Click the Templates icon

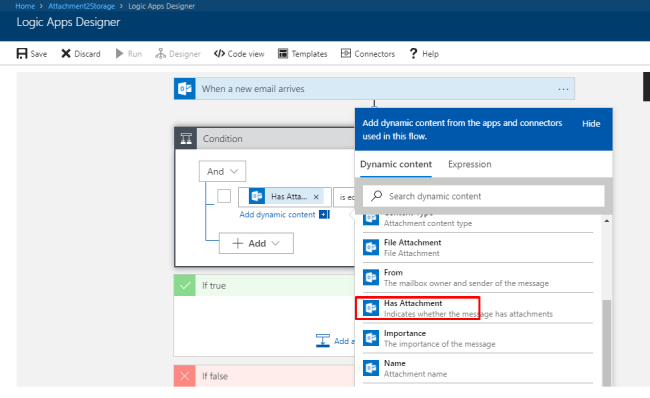pos(283,53)
